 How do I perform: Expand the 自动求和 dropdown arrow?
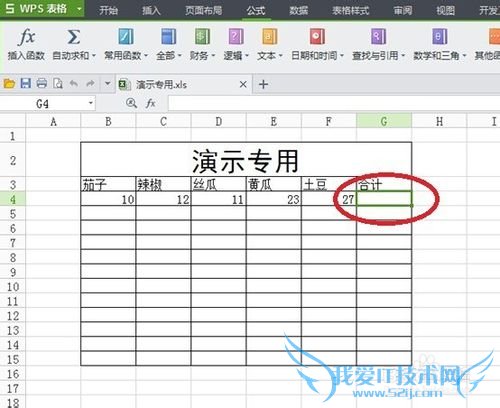(x=94, y=56)
